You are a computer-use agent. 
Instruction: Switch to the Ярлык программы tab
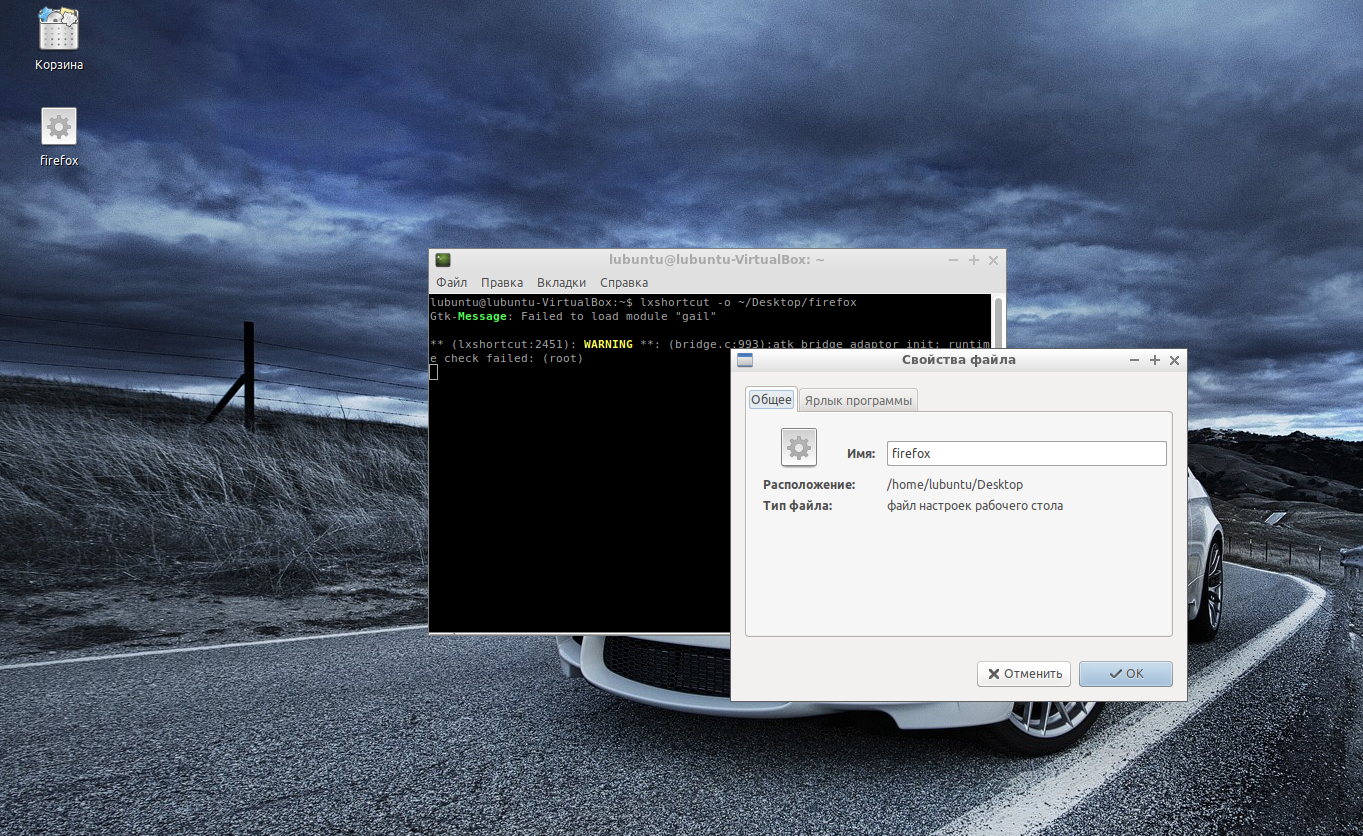pos(858,400)
